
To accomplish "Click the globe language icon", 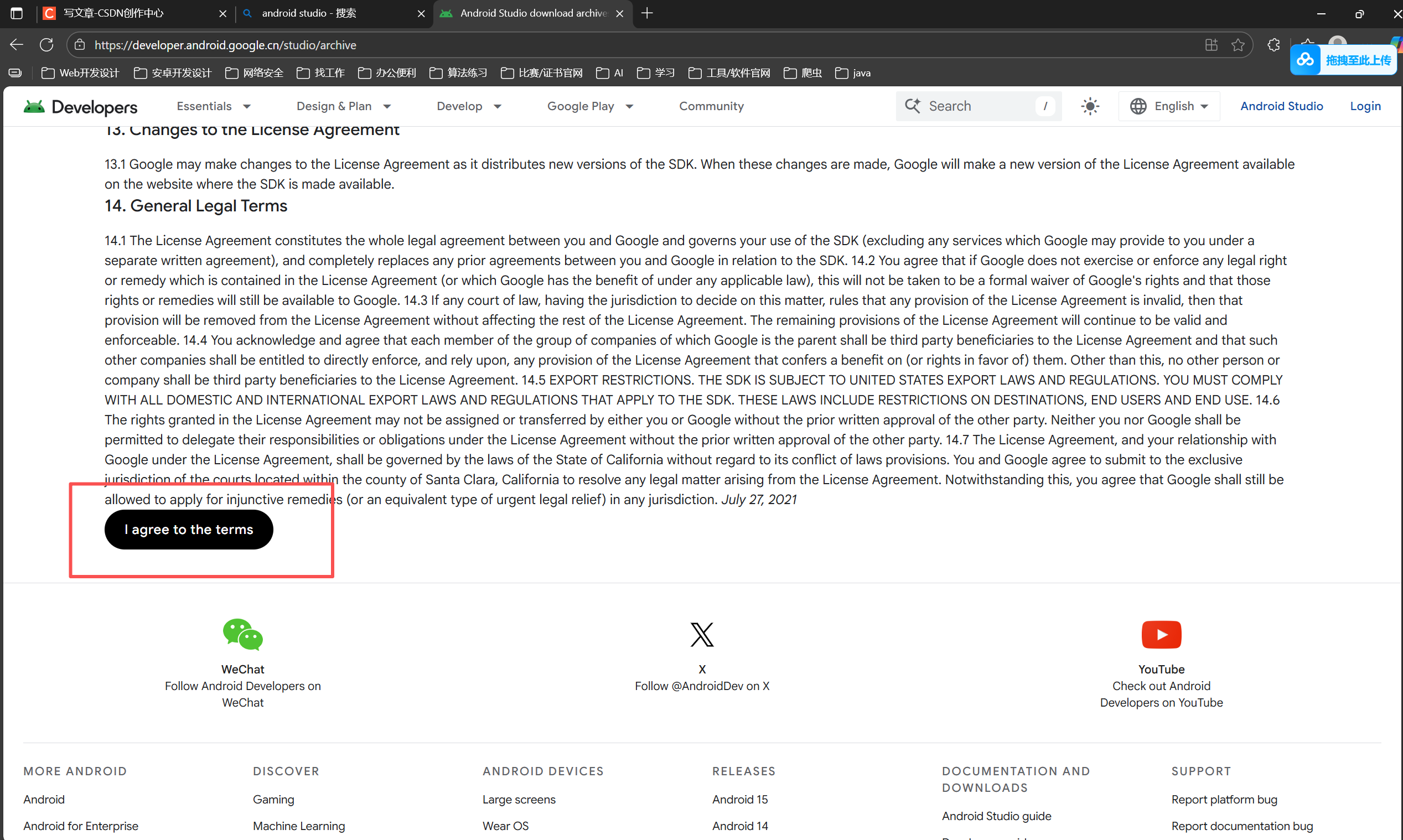I will [x=1138, y=106].
